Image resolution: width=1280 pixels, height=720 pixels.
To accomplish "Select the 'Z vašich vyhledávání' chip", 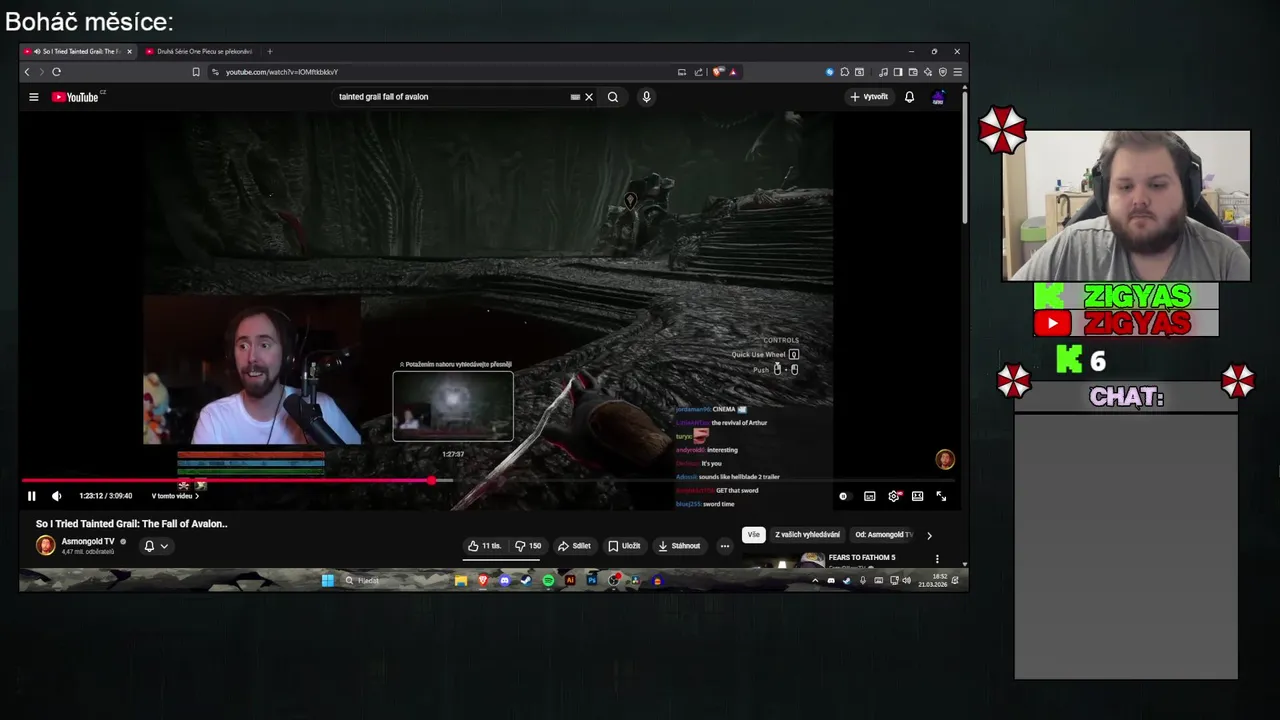I will click(807, 535).
